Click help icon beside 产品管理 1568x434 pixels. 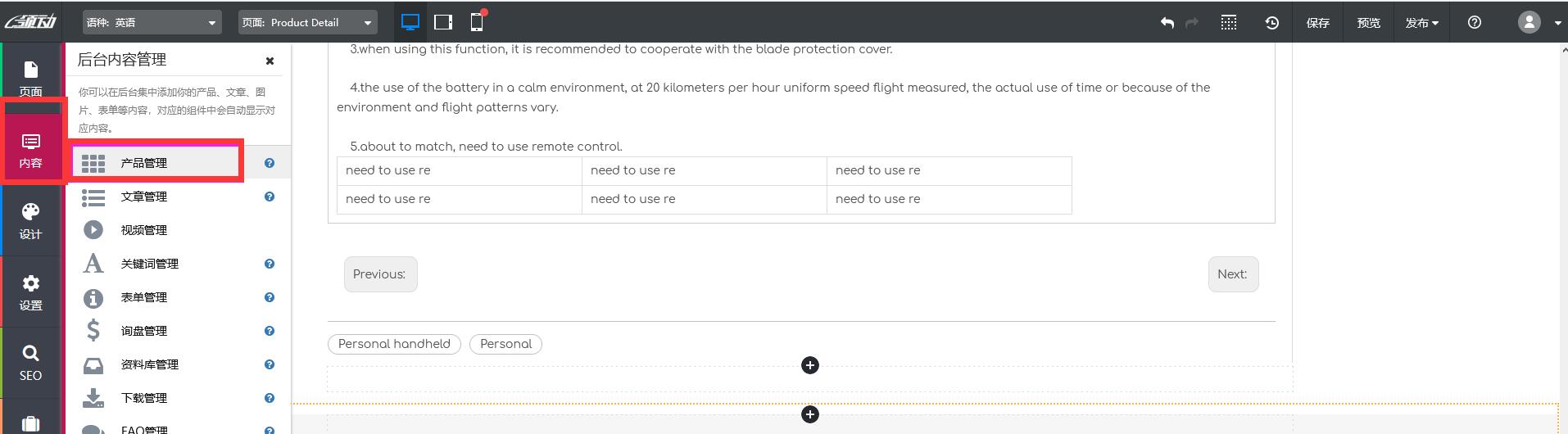tap(269, 163)
